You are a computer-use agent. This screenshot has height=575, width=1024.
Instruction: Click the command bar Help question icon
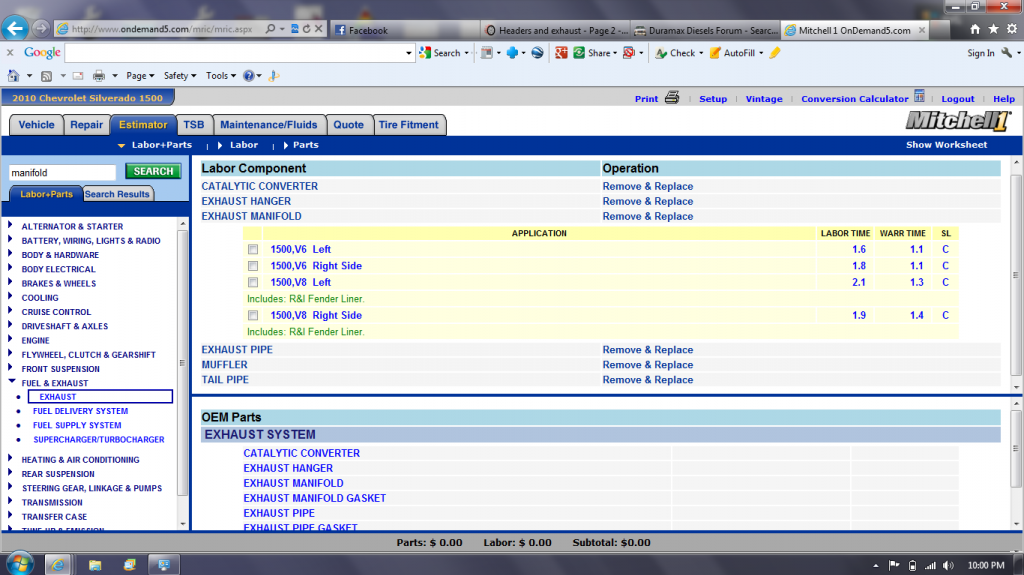tap(248, 76)
